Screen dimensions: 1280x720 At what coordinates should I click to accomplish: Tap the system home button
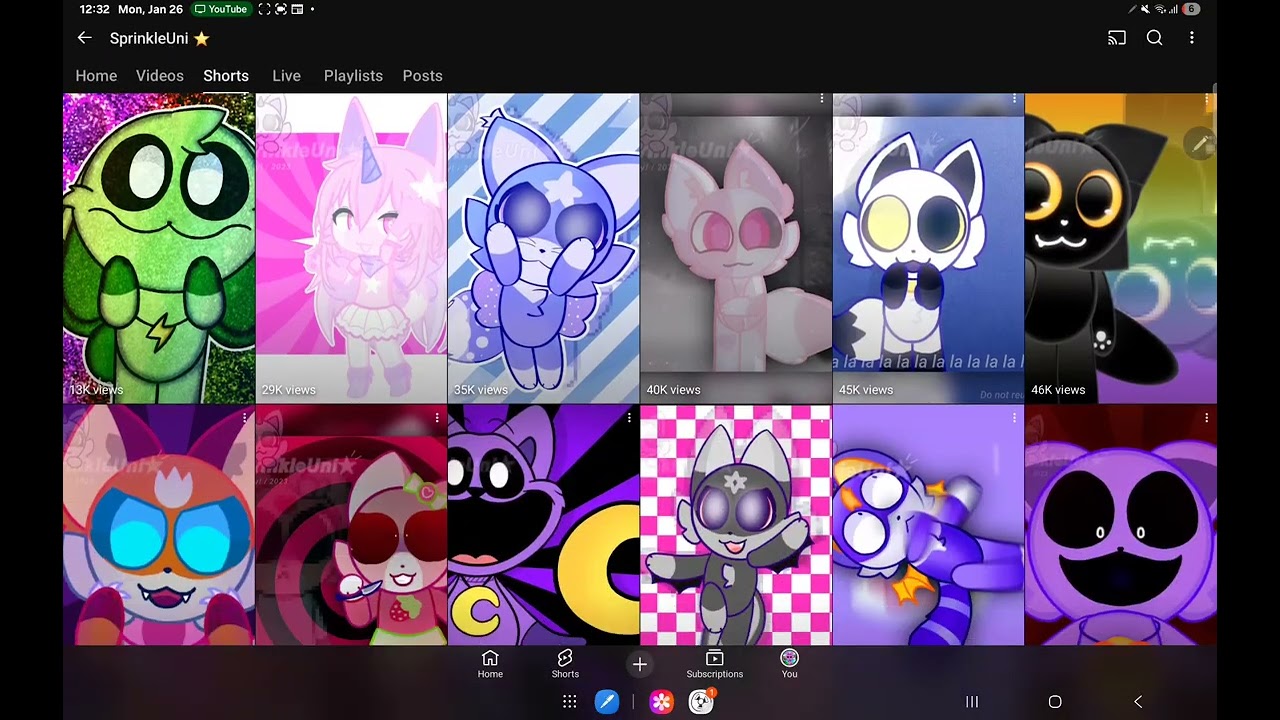(x=1055, y=702)
